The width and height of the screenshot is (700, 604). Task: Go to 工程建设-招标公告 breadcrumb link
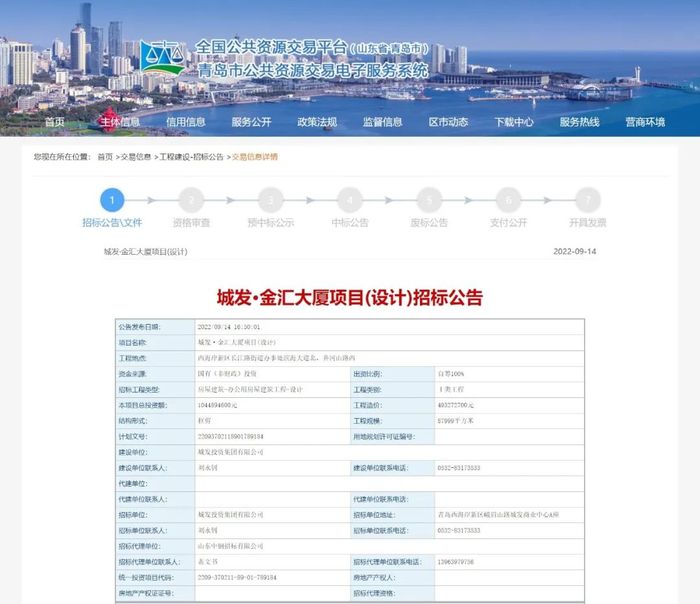coord(191,157)
